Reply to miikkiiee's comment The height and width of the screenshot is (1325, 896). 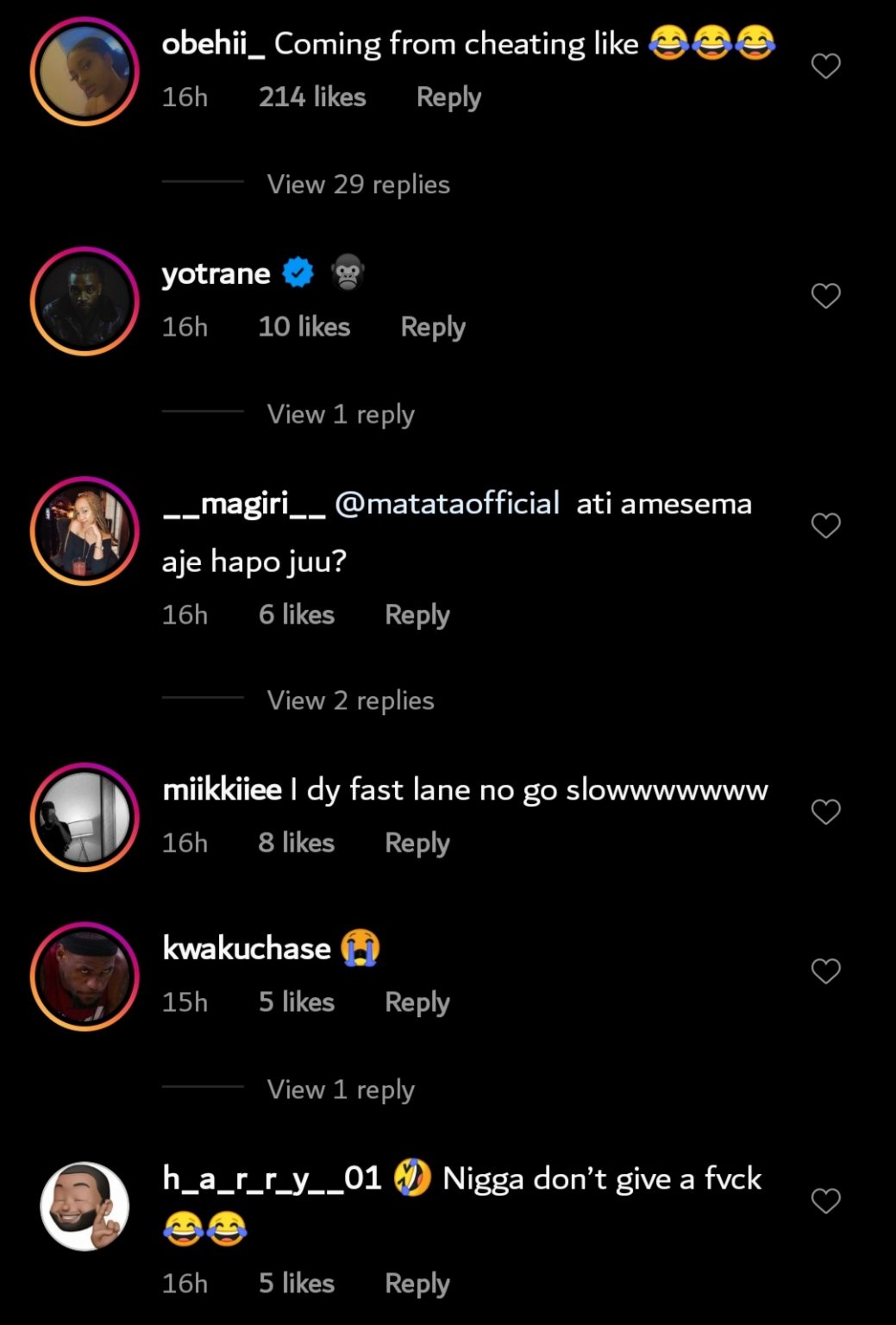click(417, 843)
